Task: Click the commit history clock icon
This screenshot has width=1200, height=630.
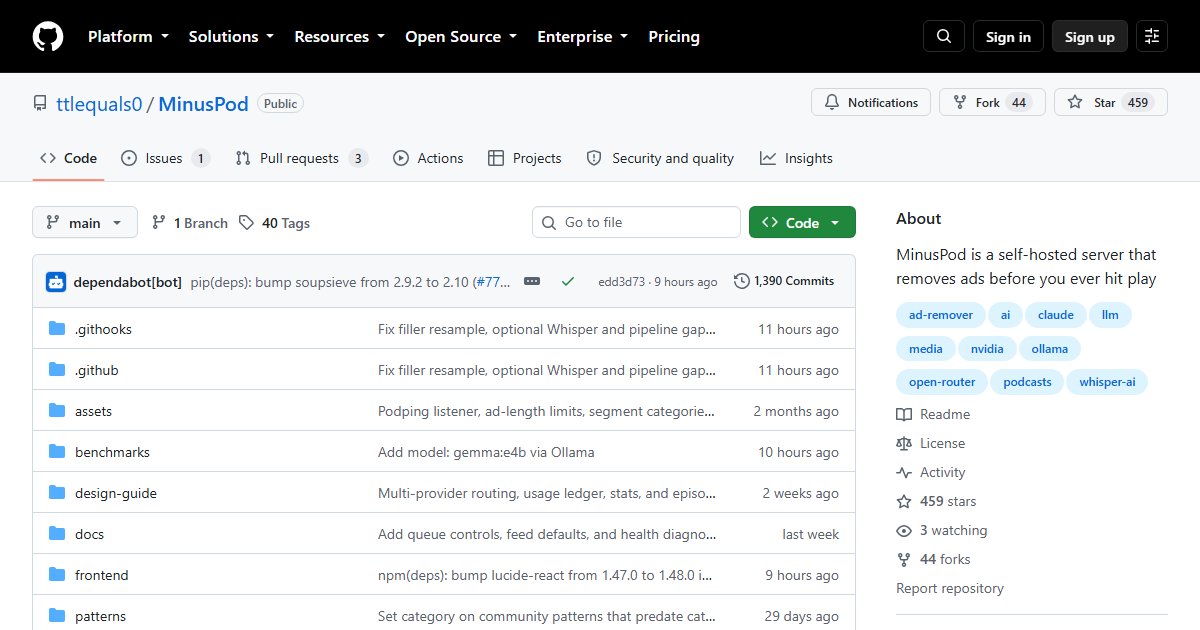Action: pos(741,281)
